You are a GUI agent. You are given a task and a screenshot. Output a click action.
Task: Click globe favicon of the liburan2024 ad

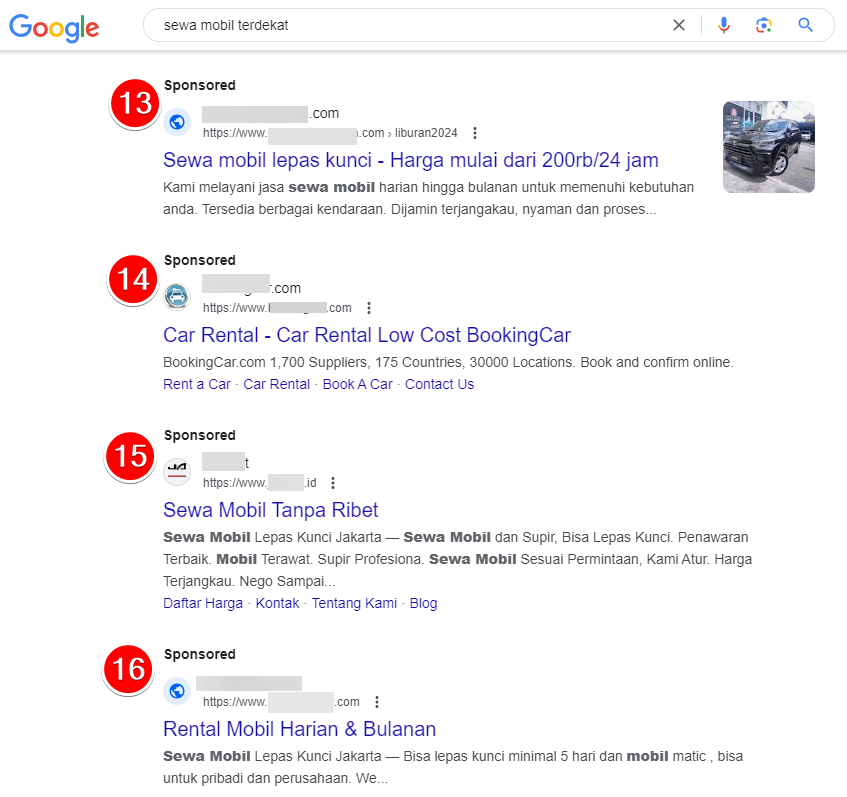click(177, 123)
